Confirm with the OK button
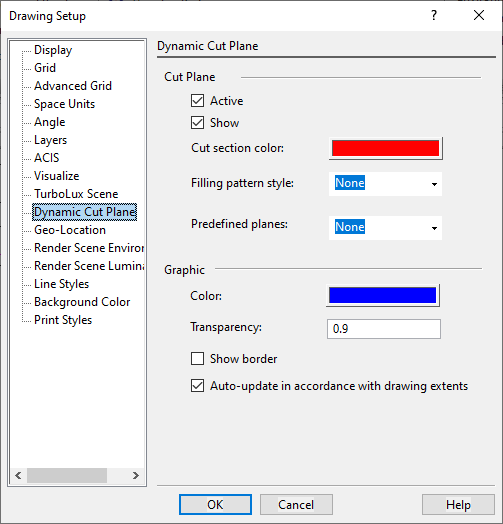The image size is (503, 524). click(x=215, y=505)
